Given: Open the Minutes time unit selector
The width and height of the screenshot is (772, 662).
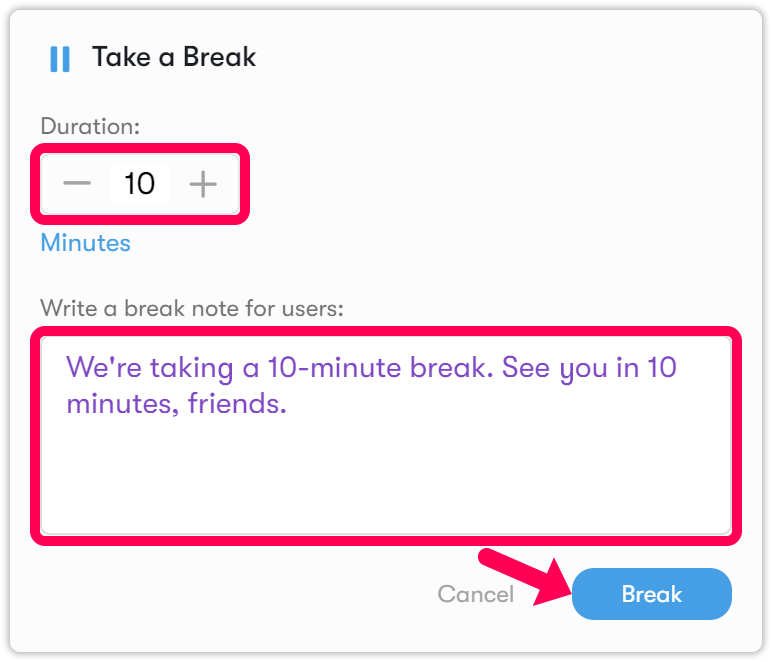Looking at the screenshot, I should [85, 243].
